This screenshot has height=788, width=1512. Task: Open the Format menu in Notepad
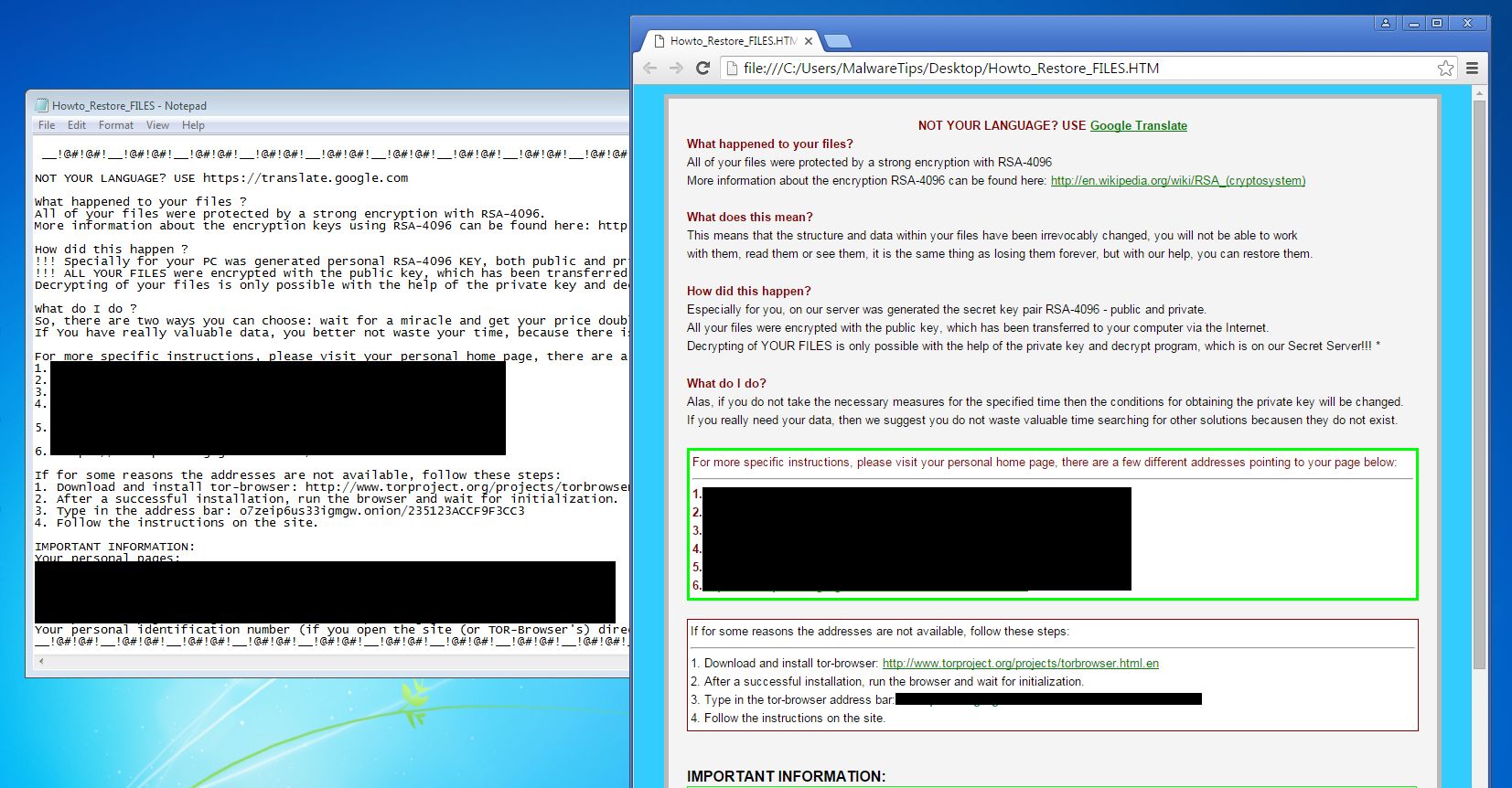click(x=116, y=125)
